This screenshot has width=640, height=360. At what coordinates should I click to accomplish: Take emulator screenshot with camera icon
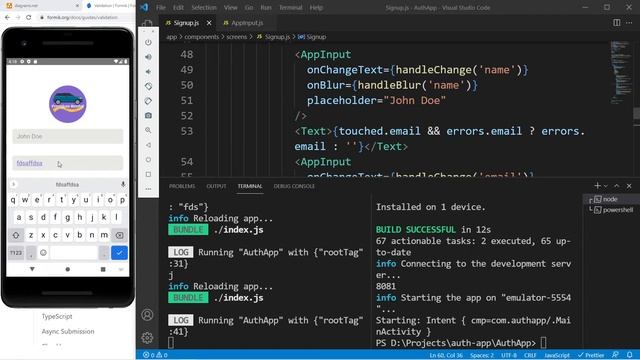(x=148, y=116)
